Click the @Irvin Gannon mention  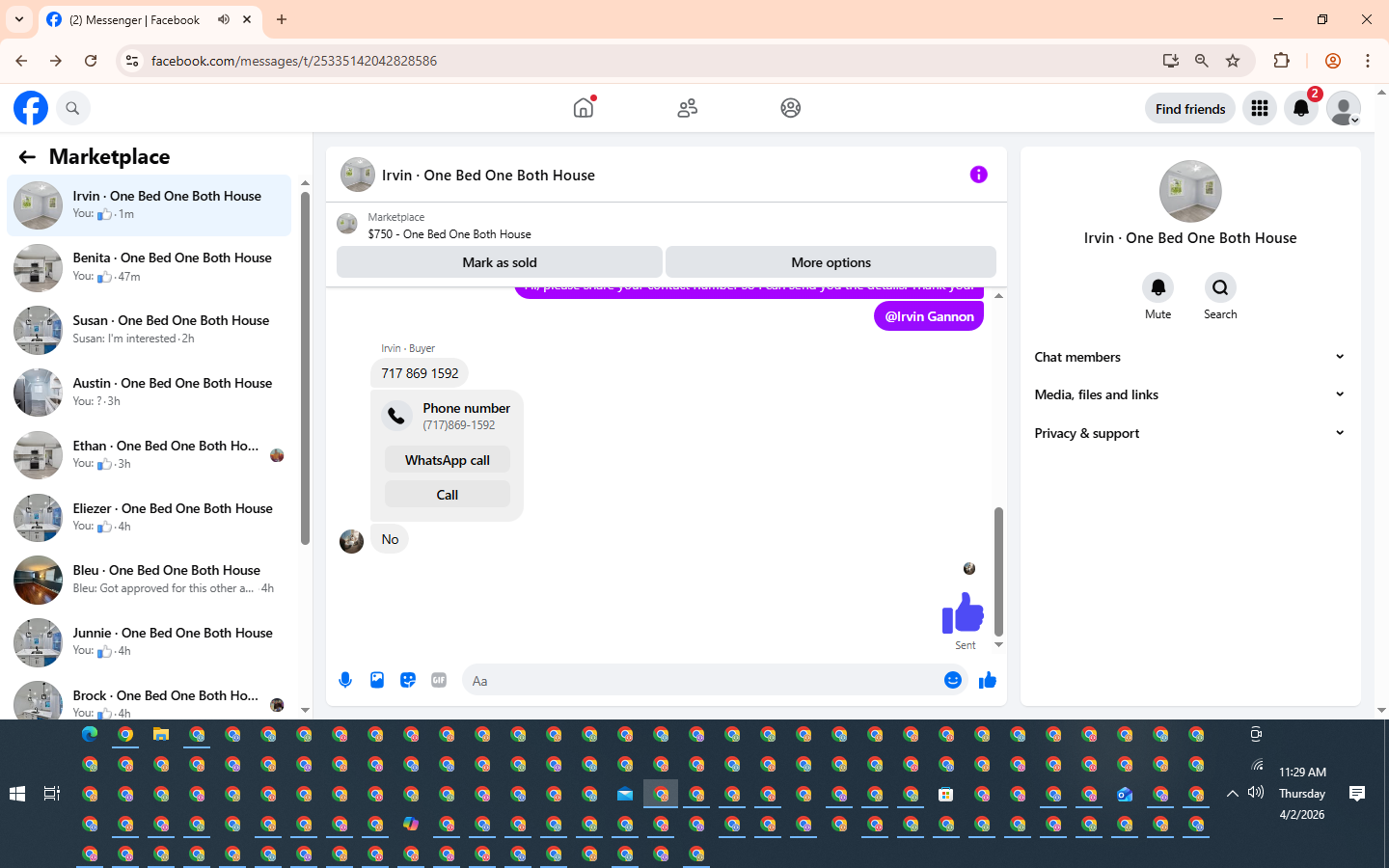point(930,316)
